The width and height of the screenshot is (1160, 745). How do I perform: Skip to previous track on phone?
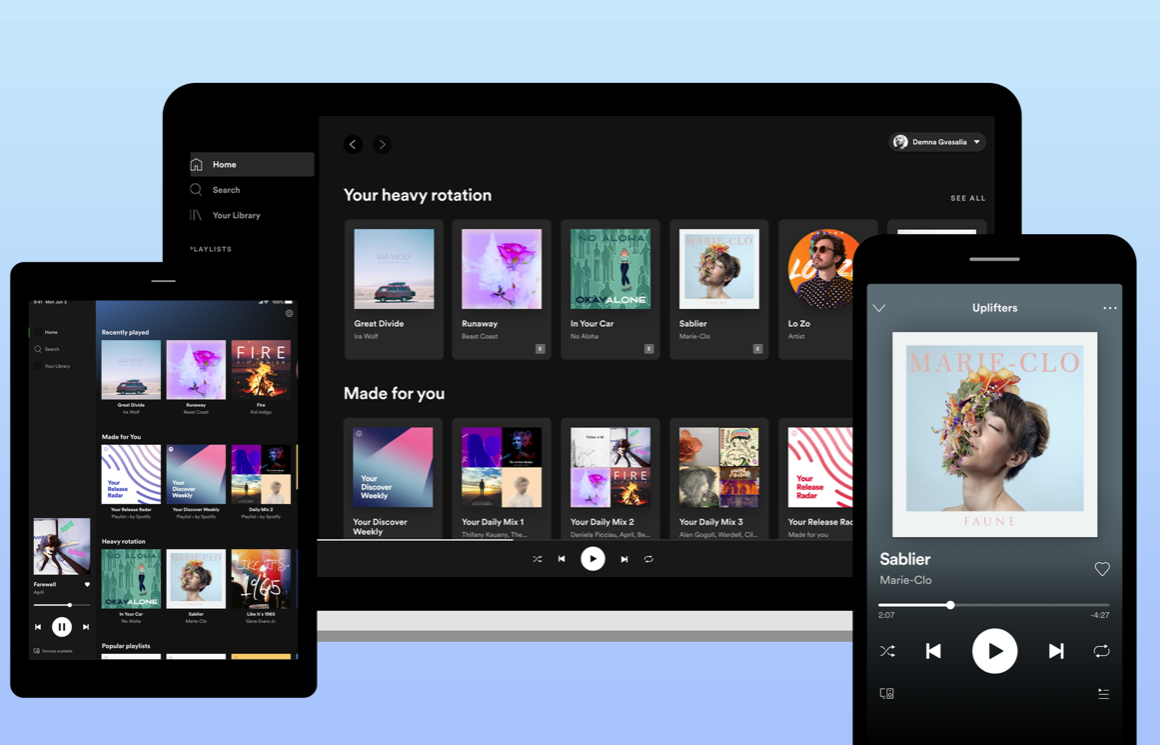pos(934,651)
